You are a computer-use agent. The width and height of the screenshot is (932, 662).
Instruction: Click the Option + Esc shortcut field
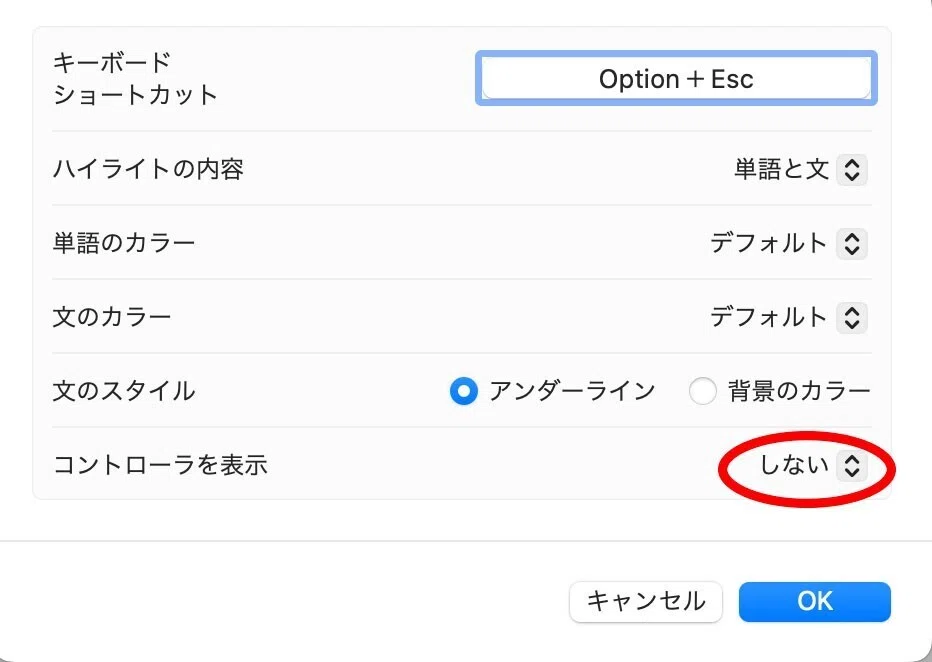[x=676, y=78]
